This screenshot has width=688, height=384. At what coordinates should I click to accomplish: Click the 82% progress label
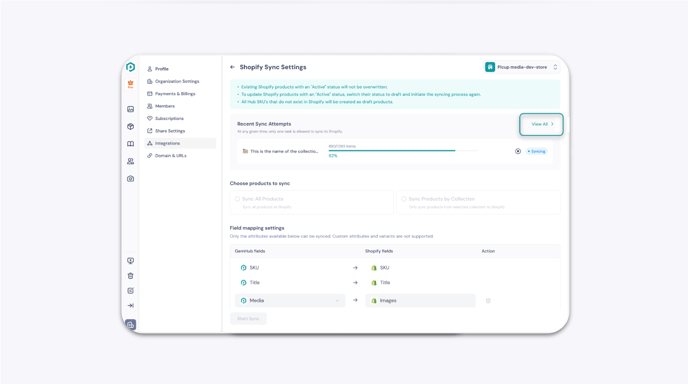tap(333, 156)
